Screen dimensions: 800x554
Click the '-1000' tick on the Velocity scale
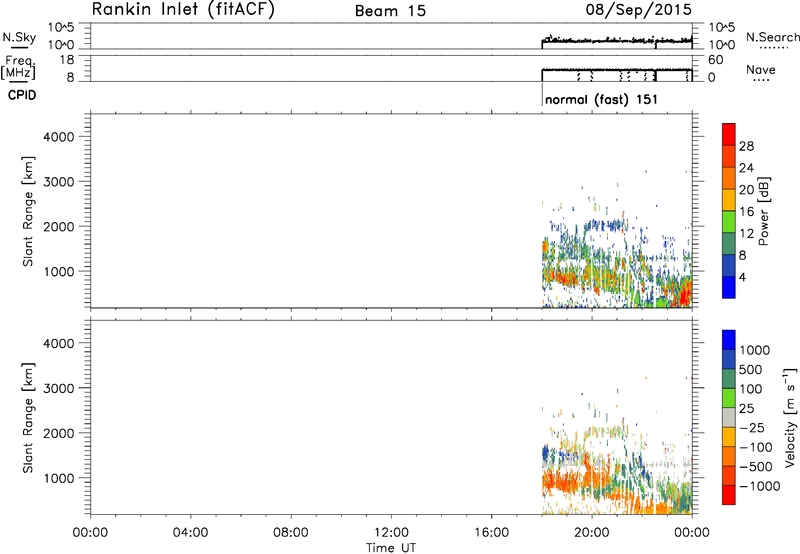[759, 486]
